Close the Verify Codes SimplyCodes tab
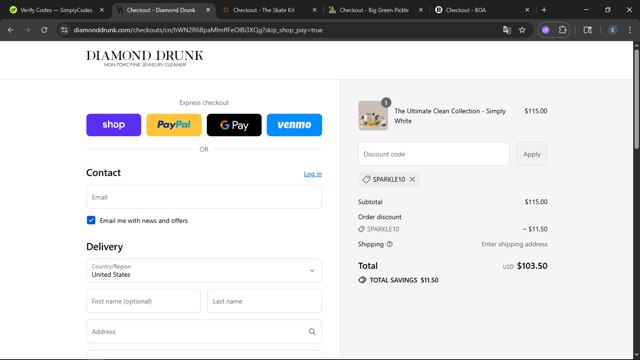The image size is (640, 360). [x=102, y=10]
